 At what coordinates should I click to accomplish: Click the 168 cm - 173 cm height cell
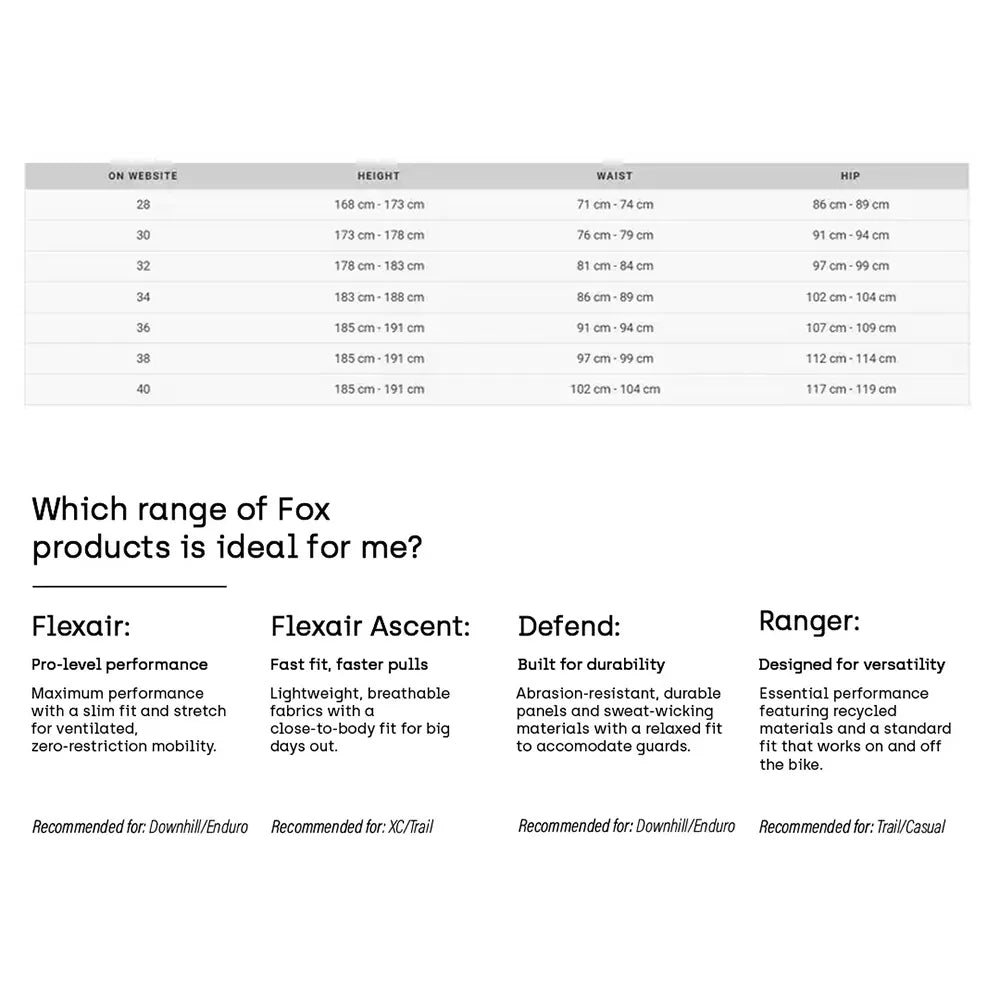click(379, 205)
